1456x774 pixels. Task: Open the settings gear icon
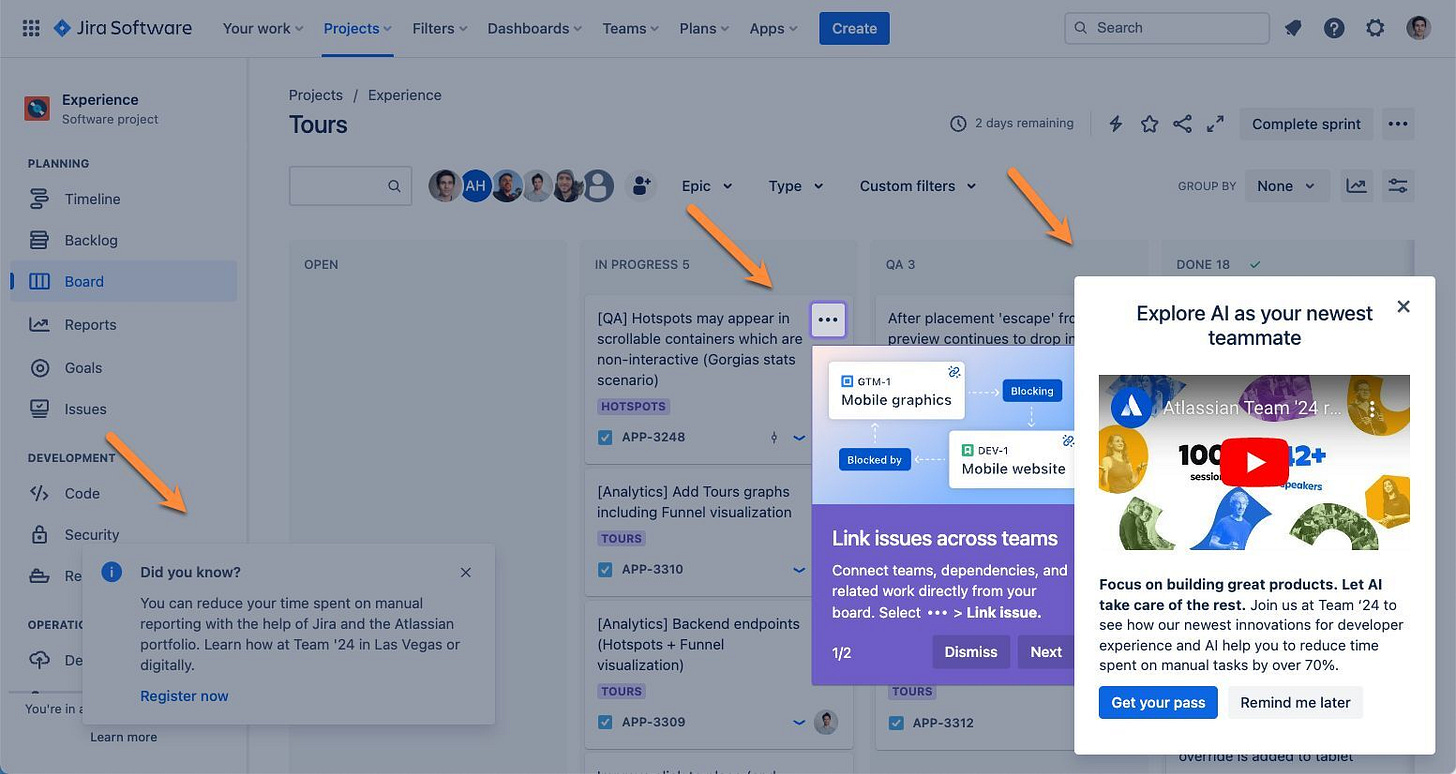tap(1376, 28)
